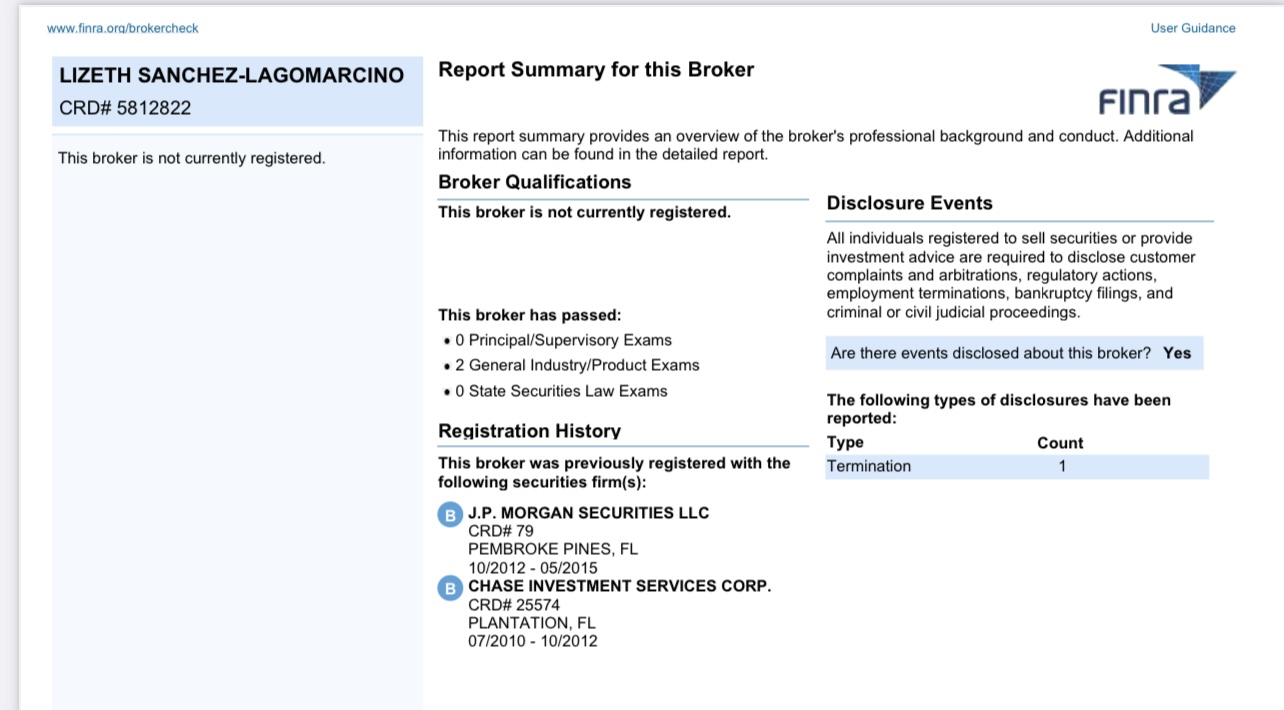Click the Yes answer for disclosed events
This screenshot has height=710, width=1284.
point(1177,353)
